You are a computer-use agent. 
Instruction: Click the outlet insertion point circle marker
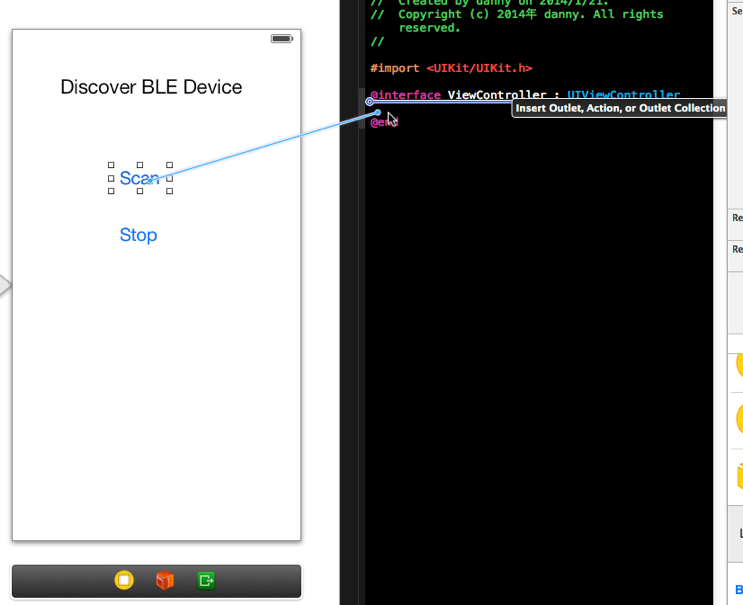pos(370,101)
